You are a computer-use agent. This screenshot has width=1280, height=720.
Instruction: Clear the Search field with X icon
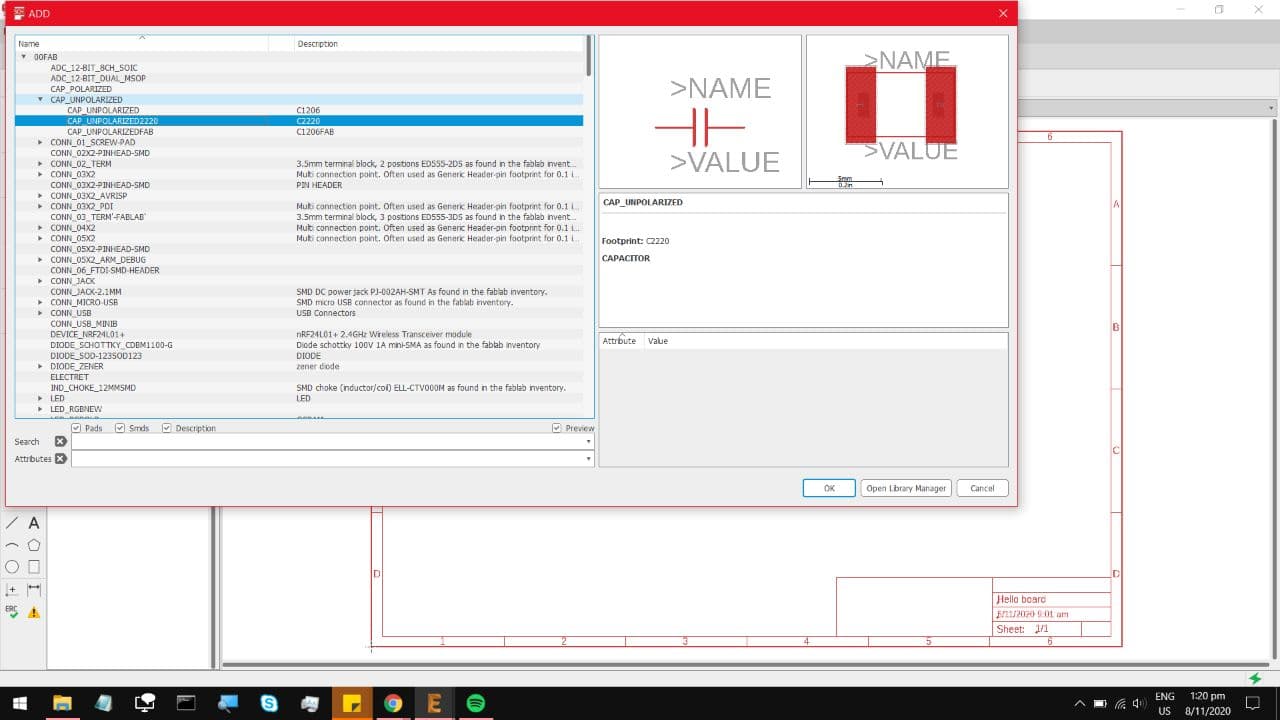[x=60, y=441]
